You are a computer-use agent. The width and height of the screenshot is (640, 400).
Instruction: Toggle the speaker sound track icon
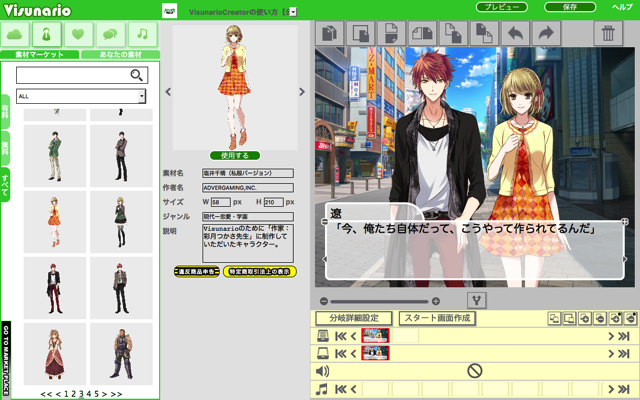[323, 370]
